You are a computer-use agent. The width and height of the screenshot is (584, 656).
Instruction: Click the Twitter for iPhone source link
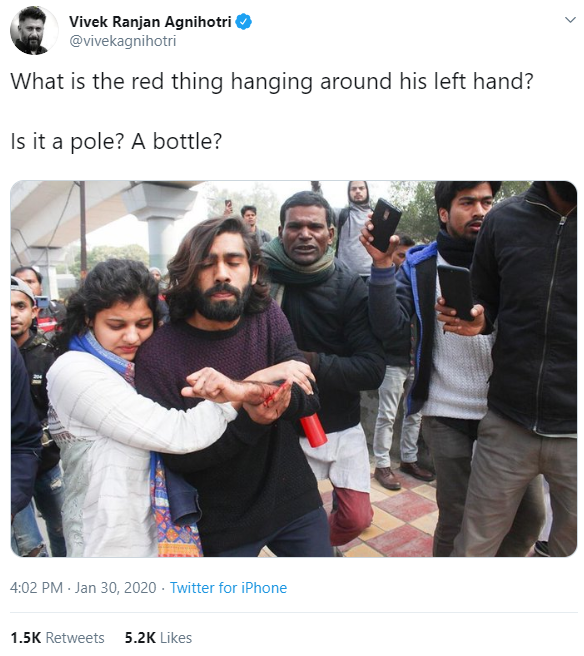(228, 588)
